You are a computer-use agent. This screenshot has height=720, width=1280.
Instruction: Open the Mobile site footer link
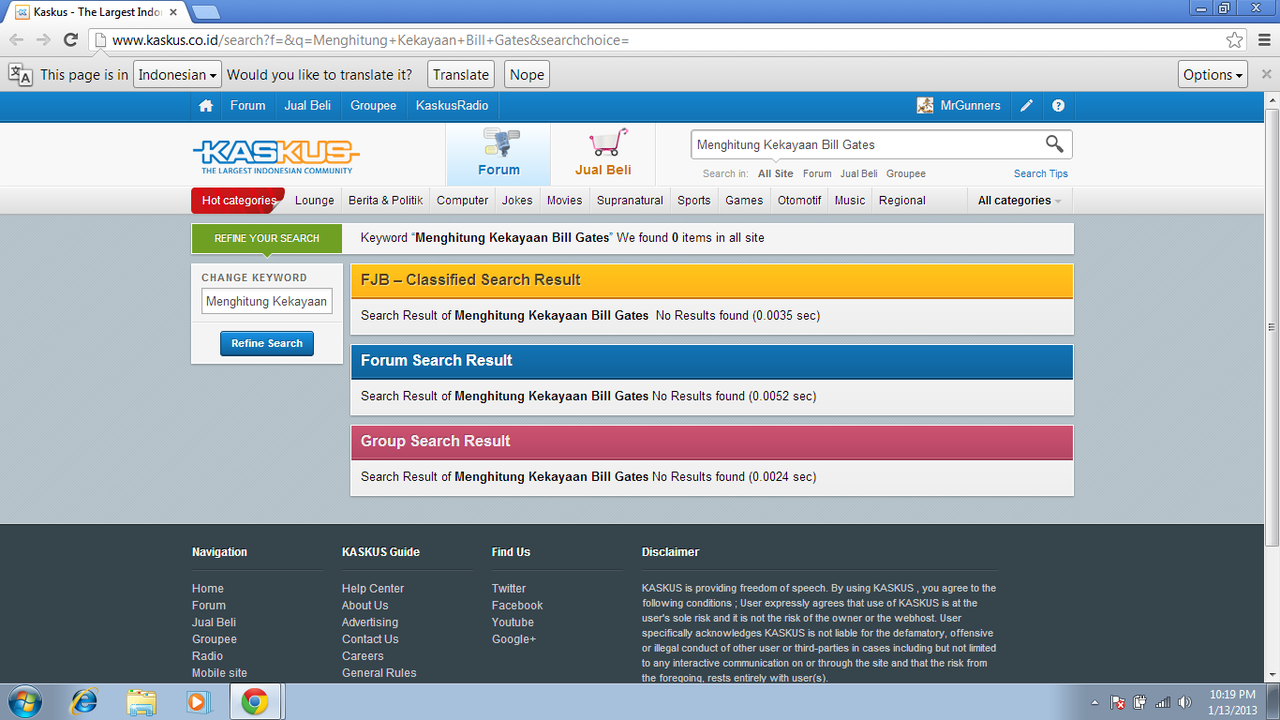click(219, 673)
